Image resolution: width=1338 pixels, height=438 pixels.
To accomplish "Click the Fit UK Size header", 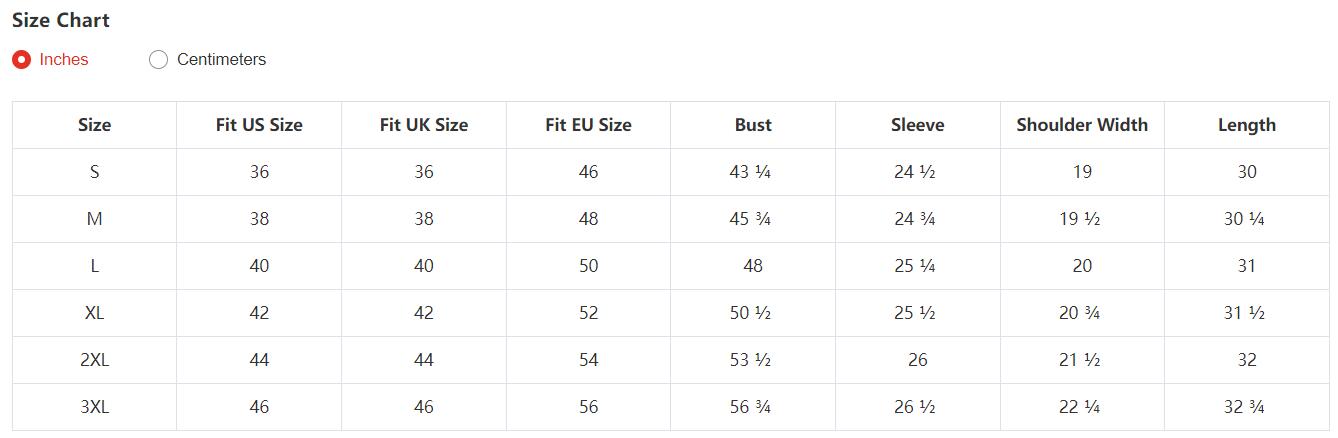I will pyautogui.click(x=424, y=125).
